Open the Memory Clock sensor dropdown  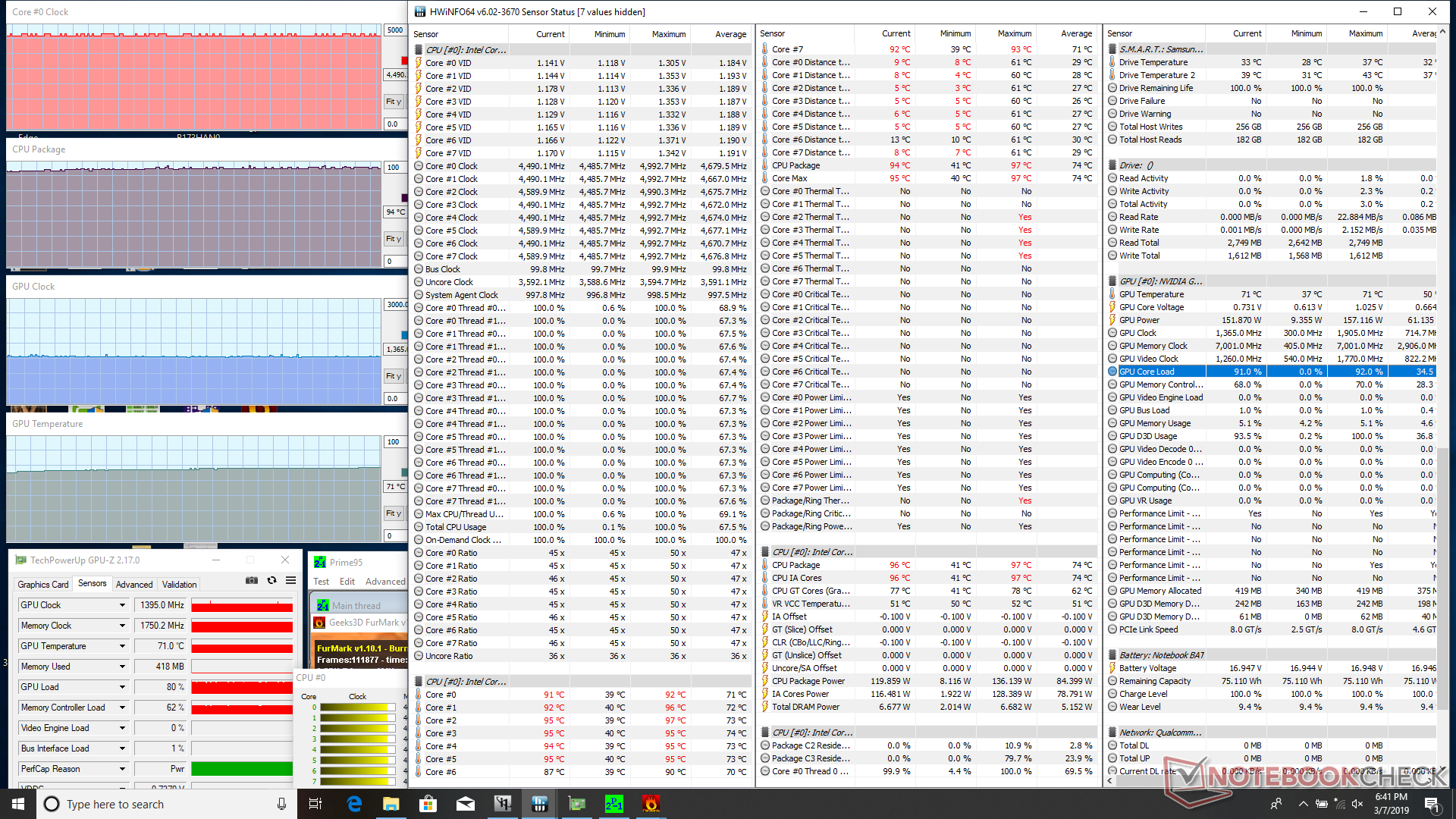tap(122, 626)
